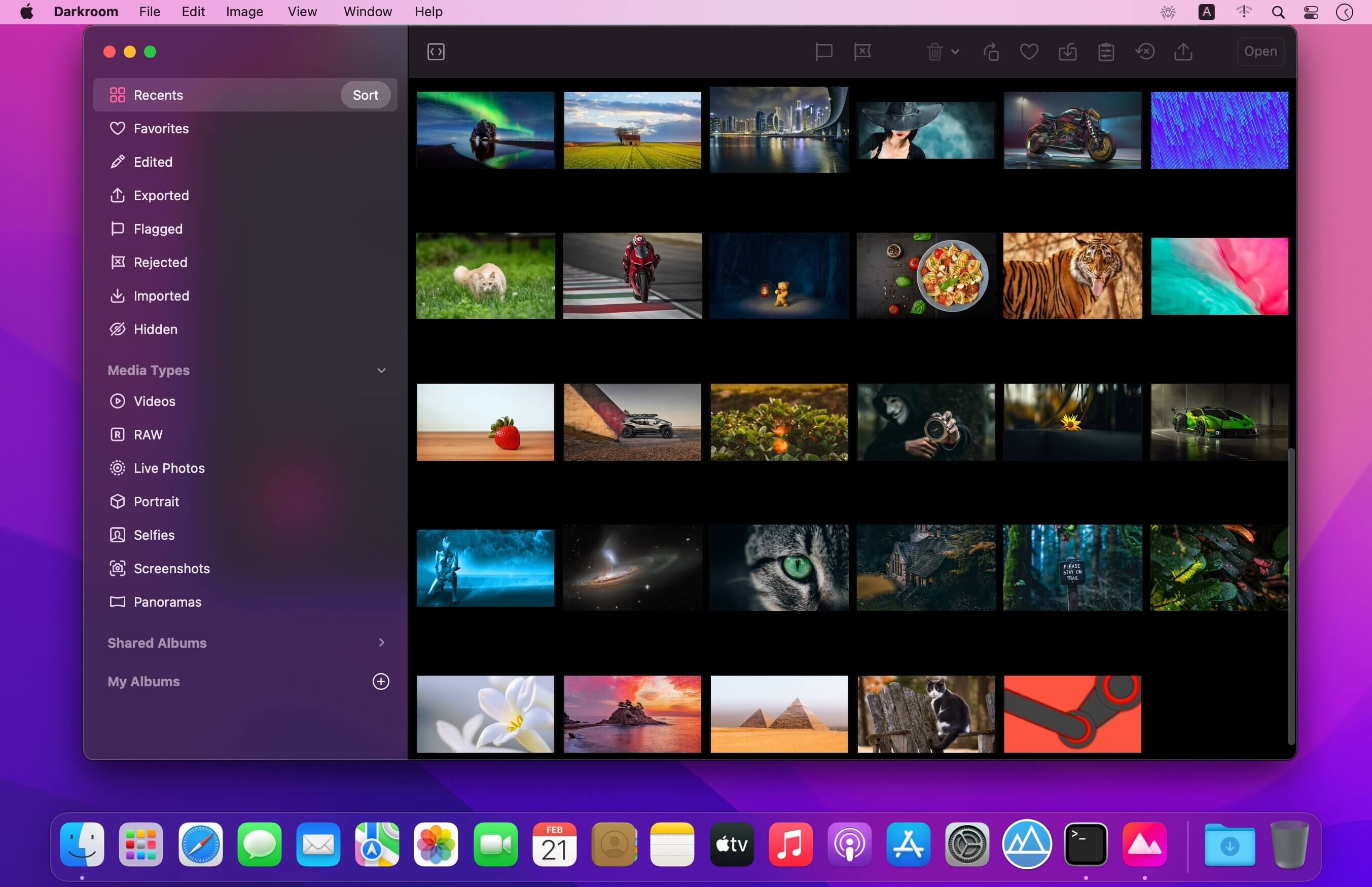Show Hidden photos from the sidebar
The image size is (1372, 887).
click(x=156, y=329)
